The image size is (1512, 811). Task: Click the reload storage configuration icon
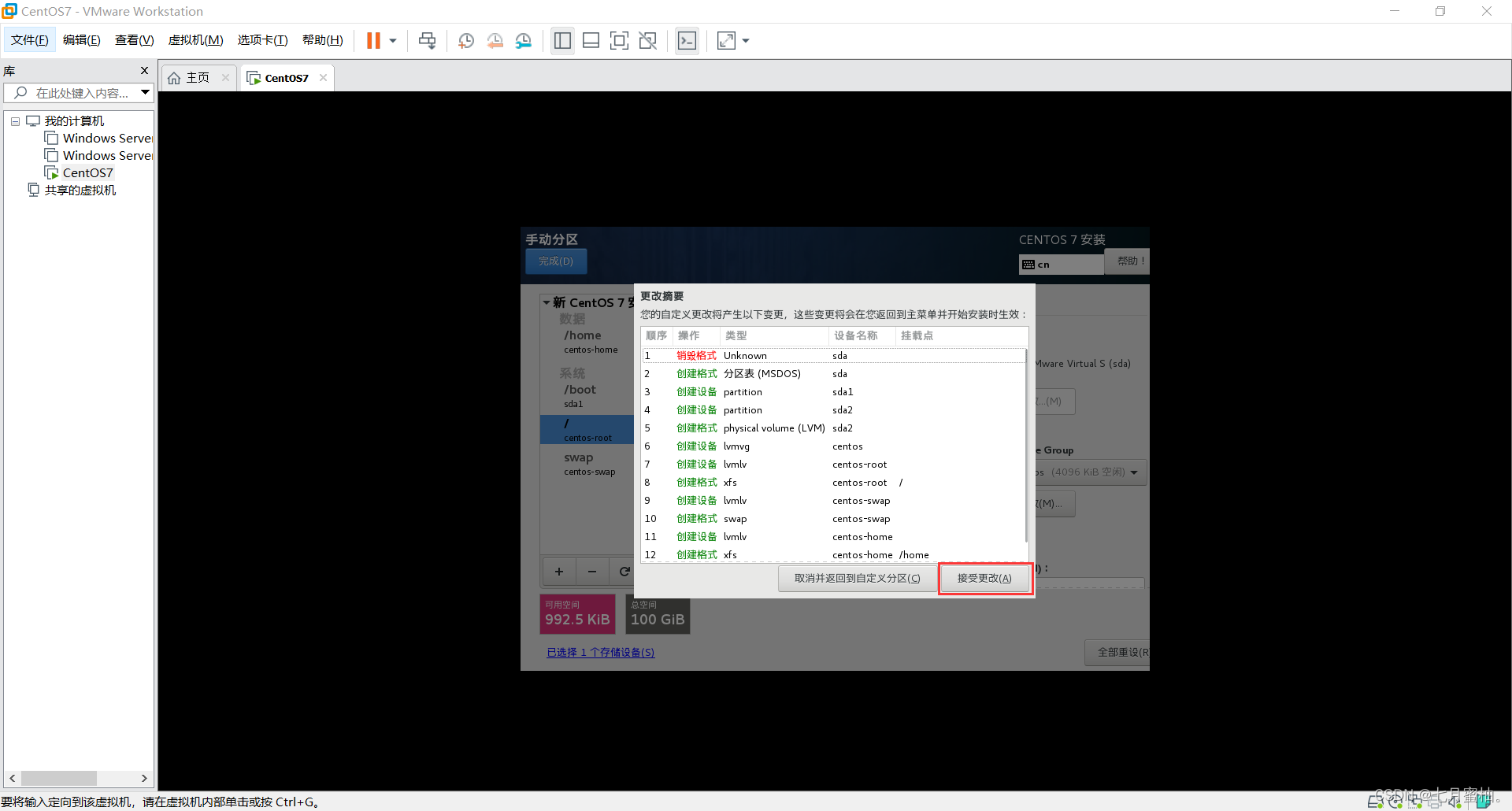[624, 572]
